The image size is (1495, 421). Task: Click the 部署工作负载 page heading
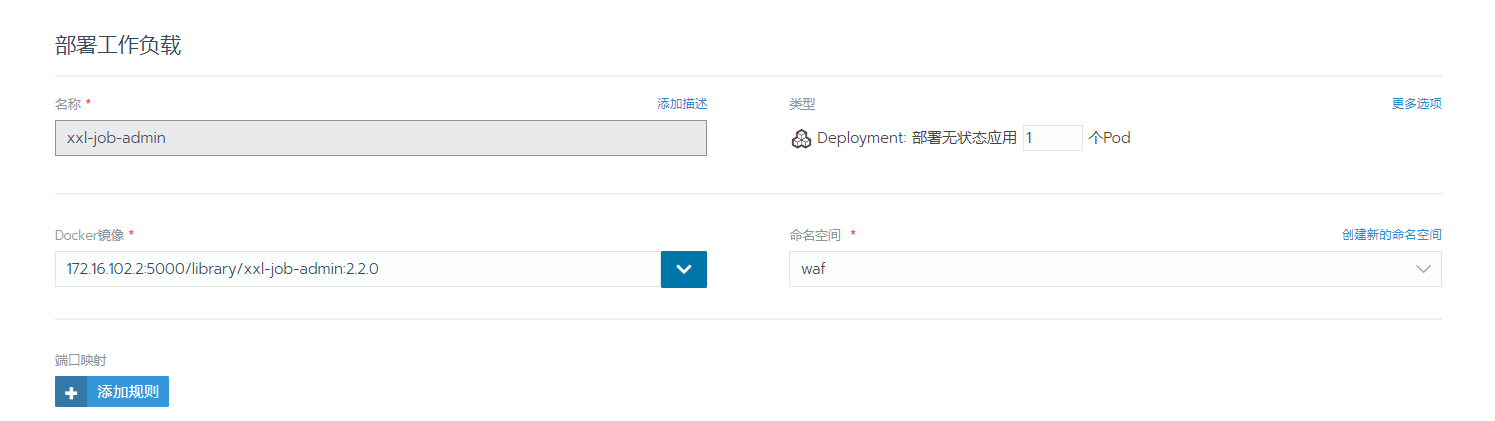click(118, 45)
